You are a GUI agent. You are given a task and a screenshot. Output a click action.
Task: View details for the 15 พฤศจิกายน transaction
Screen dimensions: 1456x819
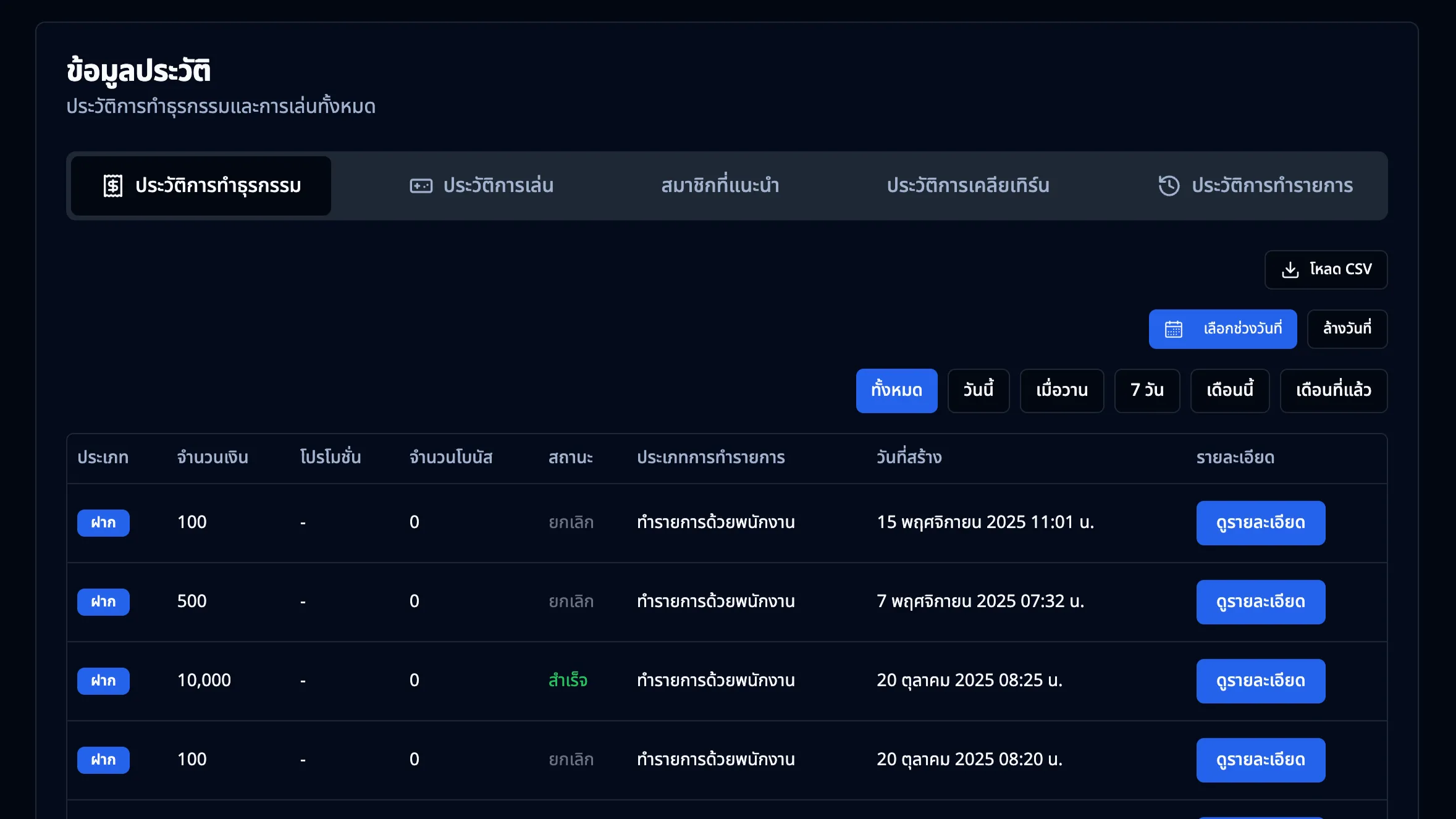1260,523
